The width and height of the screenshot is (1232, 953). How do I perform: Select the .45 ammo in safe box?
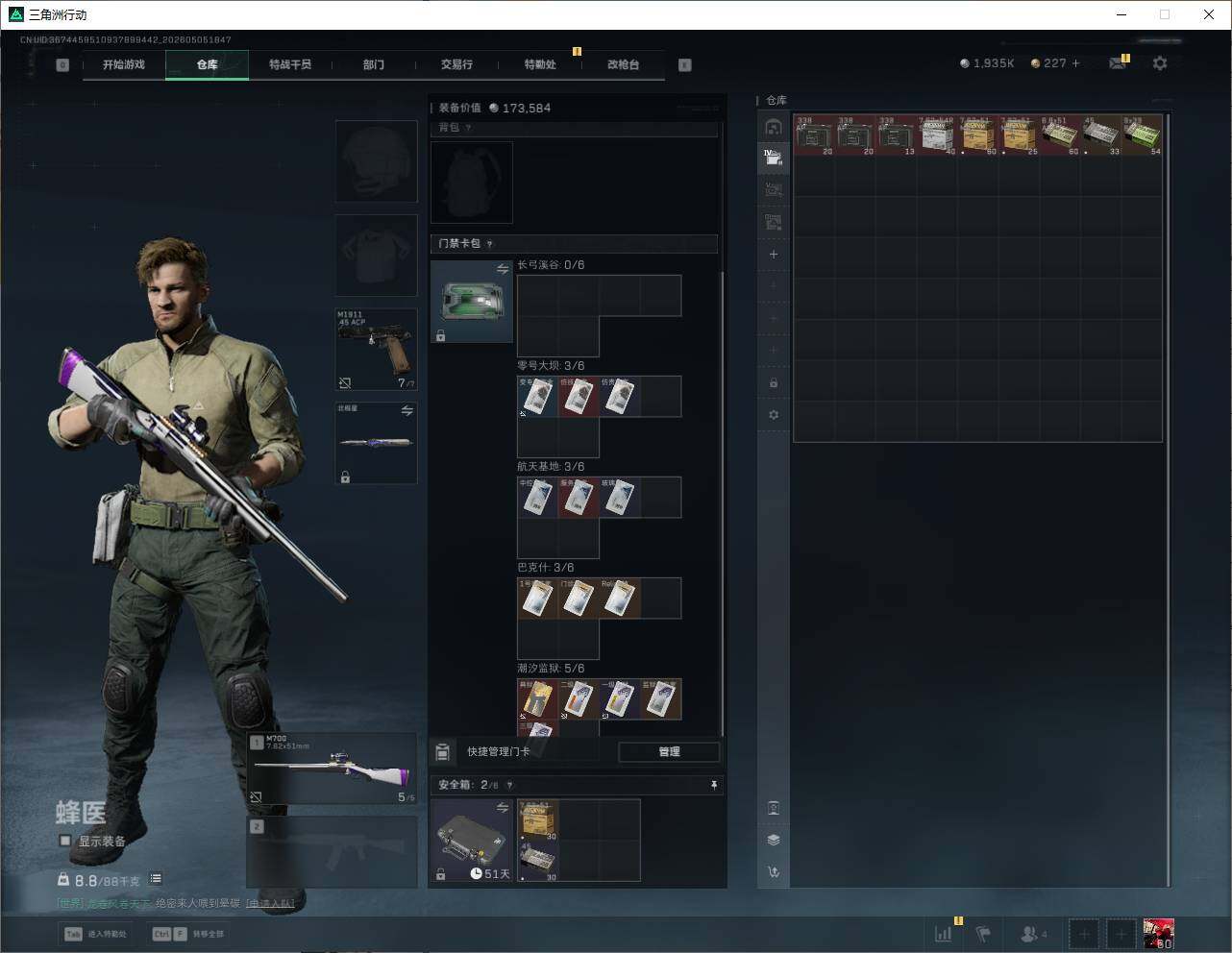[538, 862]
